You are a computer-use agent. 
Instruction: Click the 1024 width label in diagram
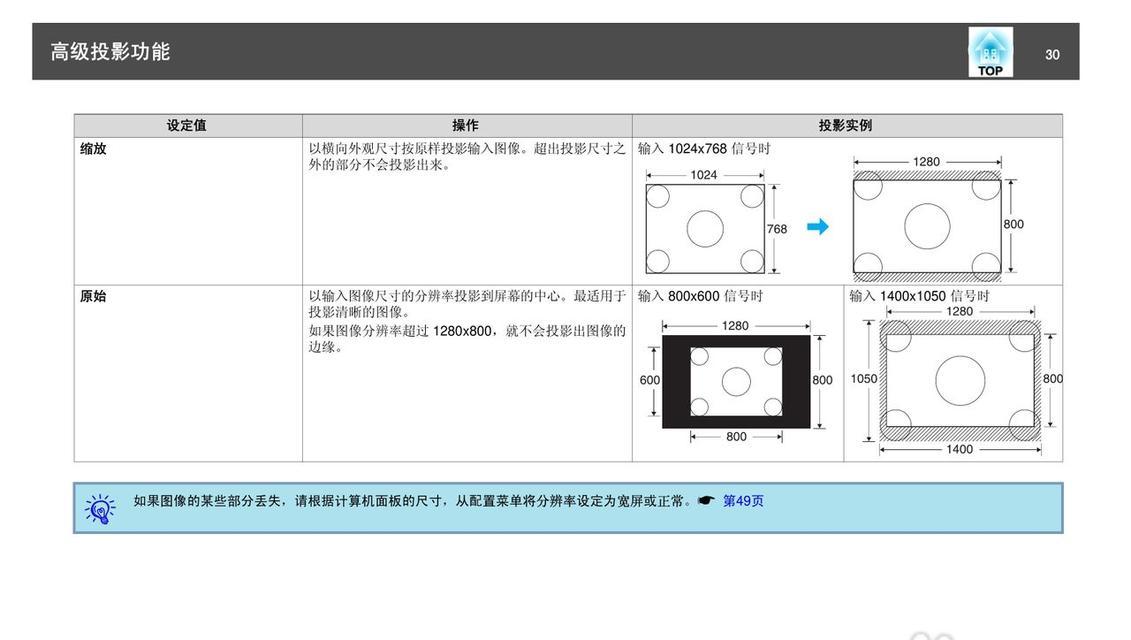click(704, 175)
